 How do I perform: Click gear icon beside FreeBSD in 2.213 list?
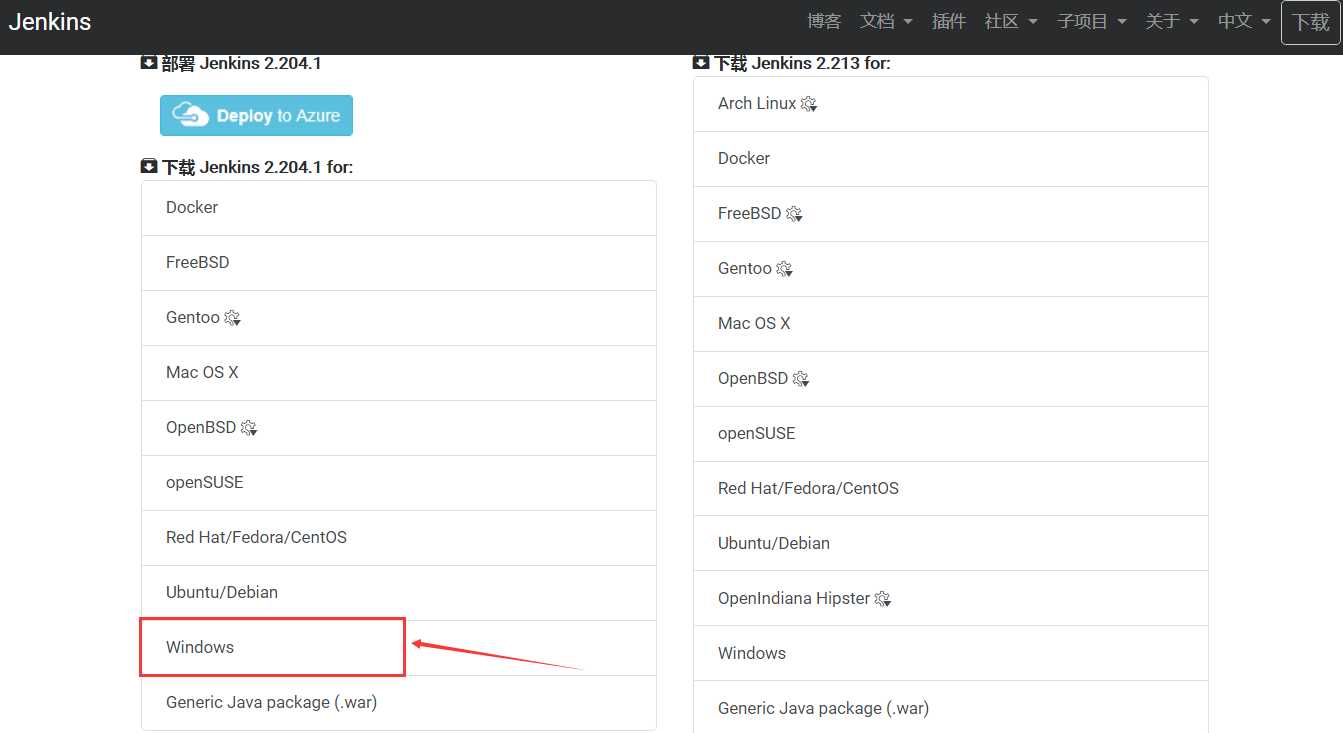(794, 214)
